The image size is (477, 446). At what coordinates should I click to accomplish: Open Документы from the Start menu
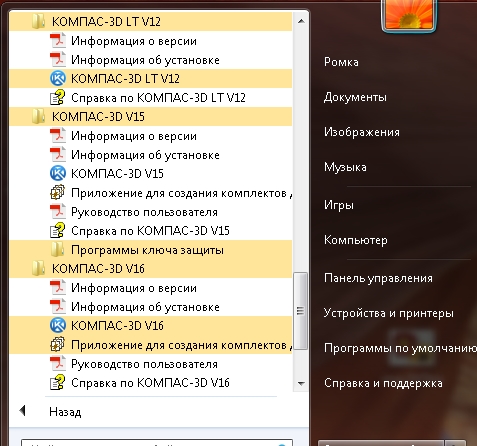[355, 97]
